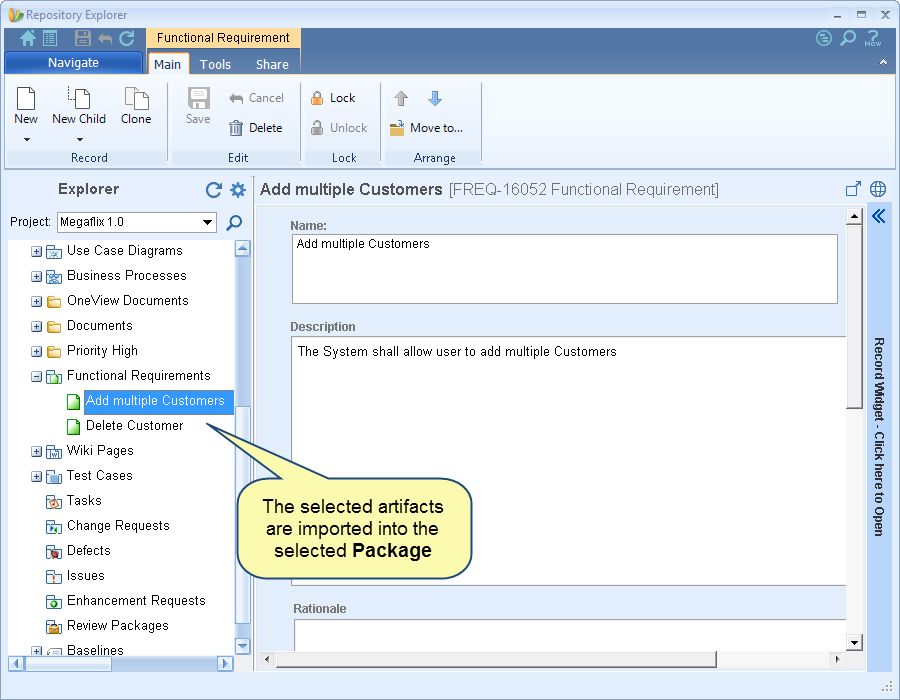
Task: Lock the current record
Action: (x=333, y=98)
